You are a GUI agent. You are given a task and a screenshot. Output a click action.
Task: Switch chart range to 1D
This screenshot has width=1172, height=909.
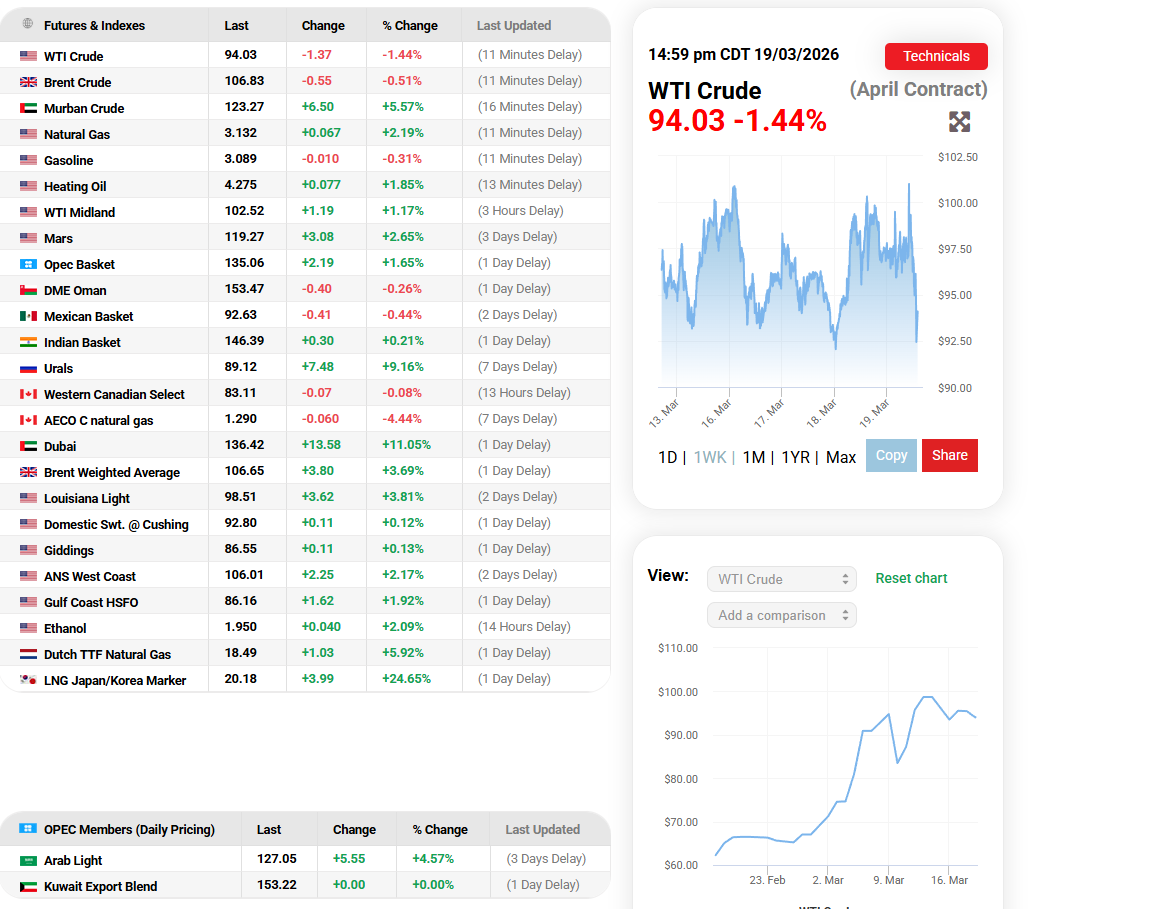tap(667, 457)
